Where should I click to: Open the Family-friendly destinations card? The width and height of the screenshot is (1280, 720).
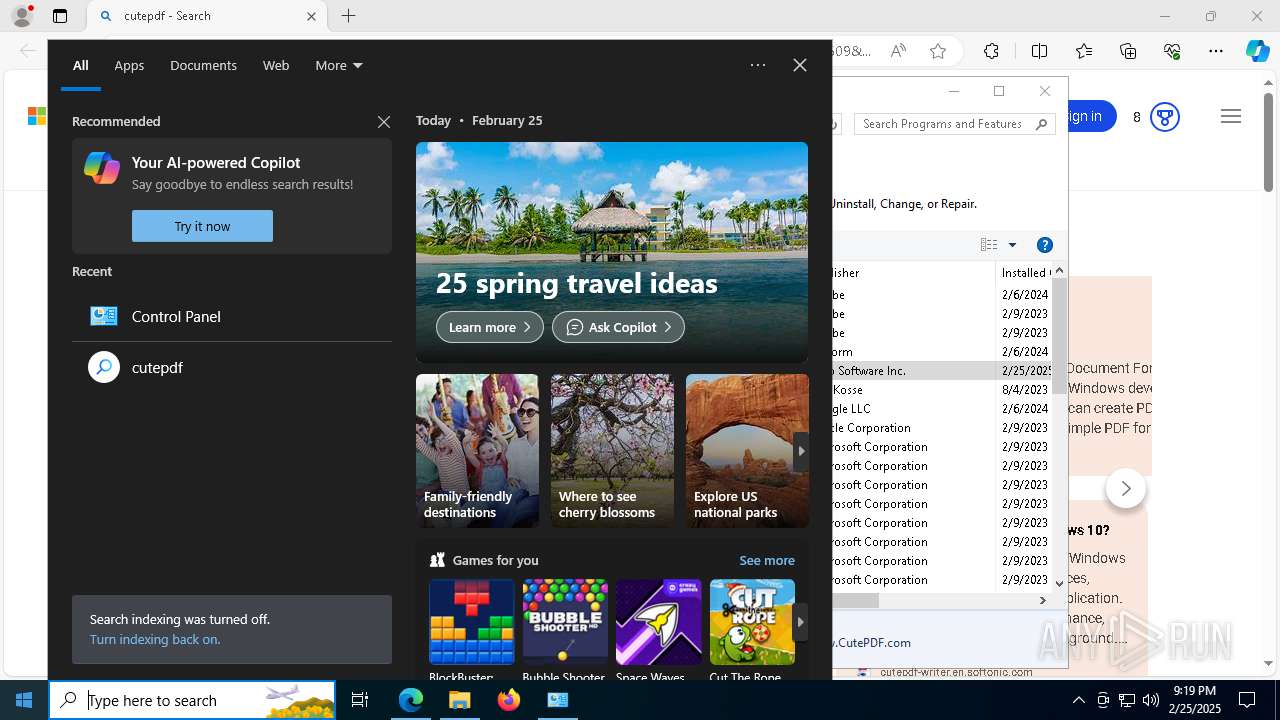(x=477, y=451)
